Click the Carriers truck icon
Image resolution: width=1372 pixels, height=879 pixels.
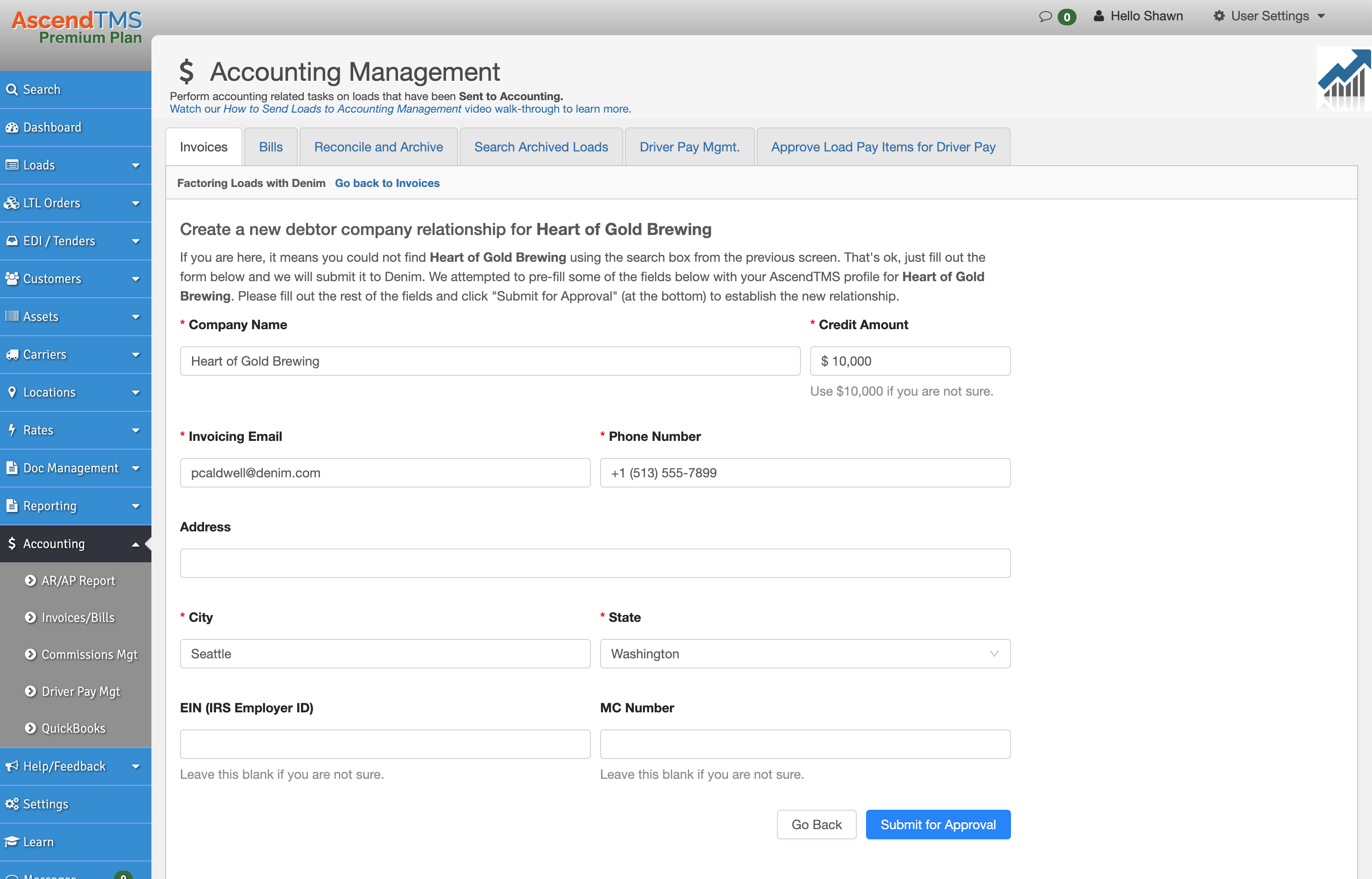[12, 355]
